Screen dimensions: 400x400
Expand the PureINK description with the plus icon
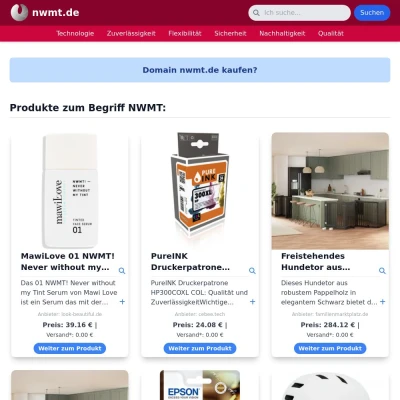pyautogui.click(x=252, y=302)
